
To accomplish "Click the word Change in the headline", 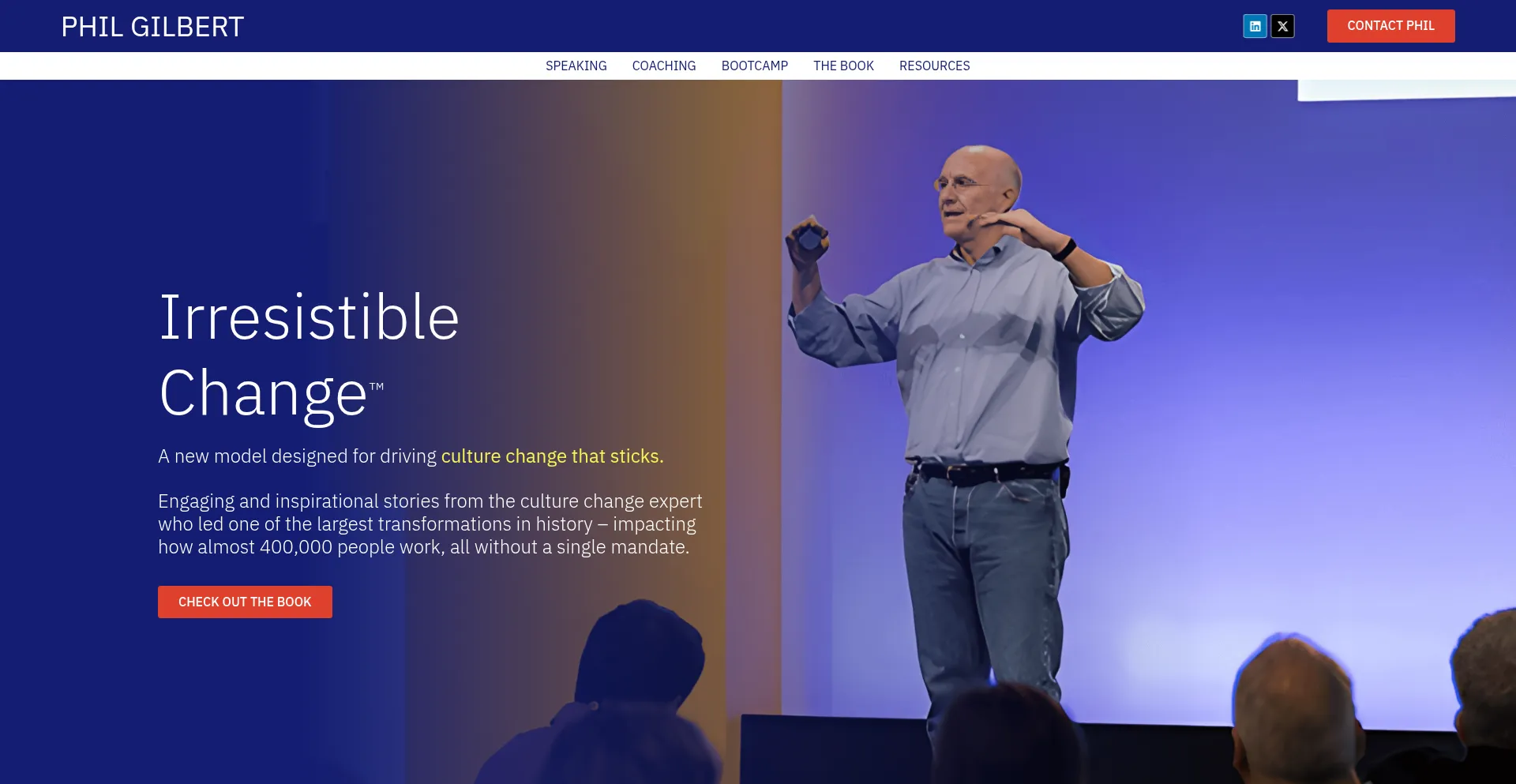I will (262, 393).
